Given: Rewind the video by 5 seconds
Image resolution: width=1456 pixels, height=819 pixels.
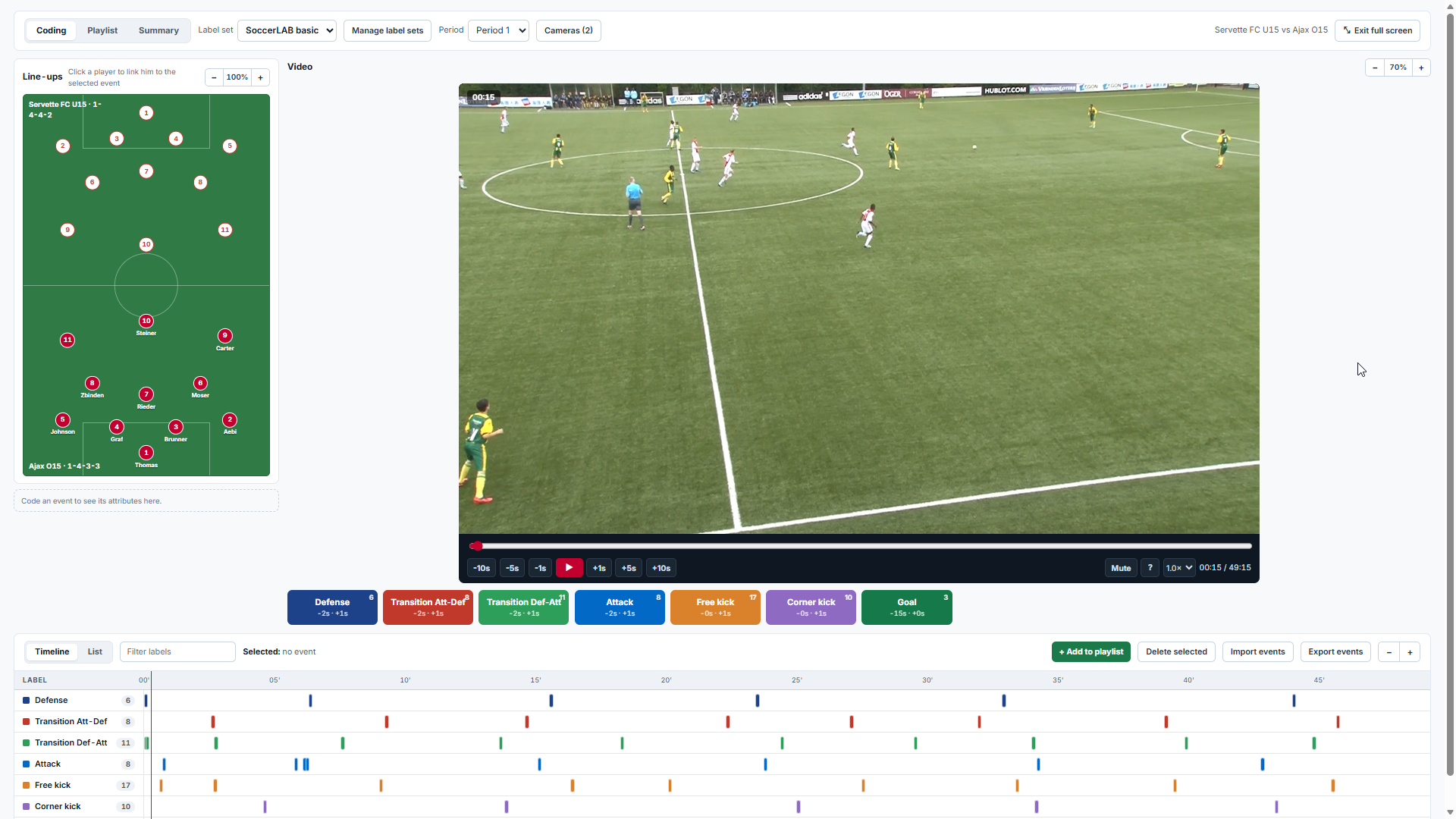Looking at the screenshot, I should (513, 568).
